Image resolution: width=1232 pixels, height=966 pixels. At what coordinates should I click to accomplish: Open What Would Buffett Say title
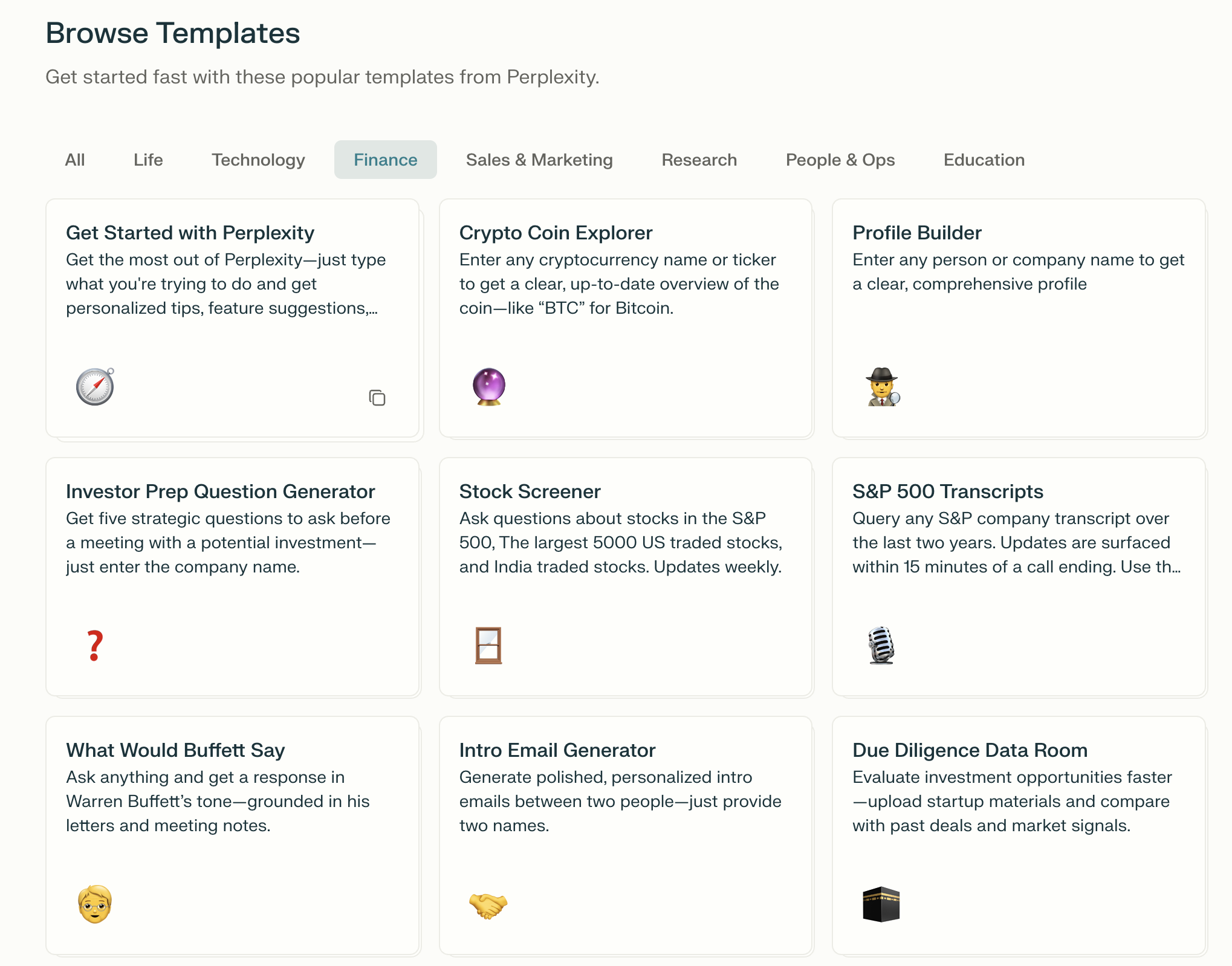coord(175,750)
